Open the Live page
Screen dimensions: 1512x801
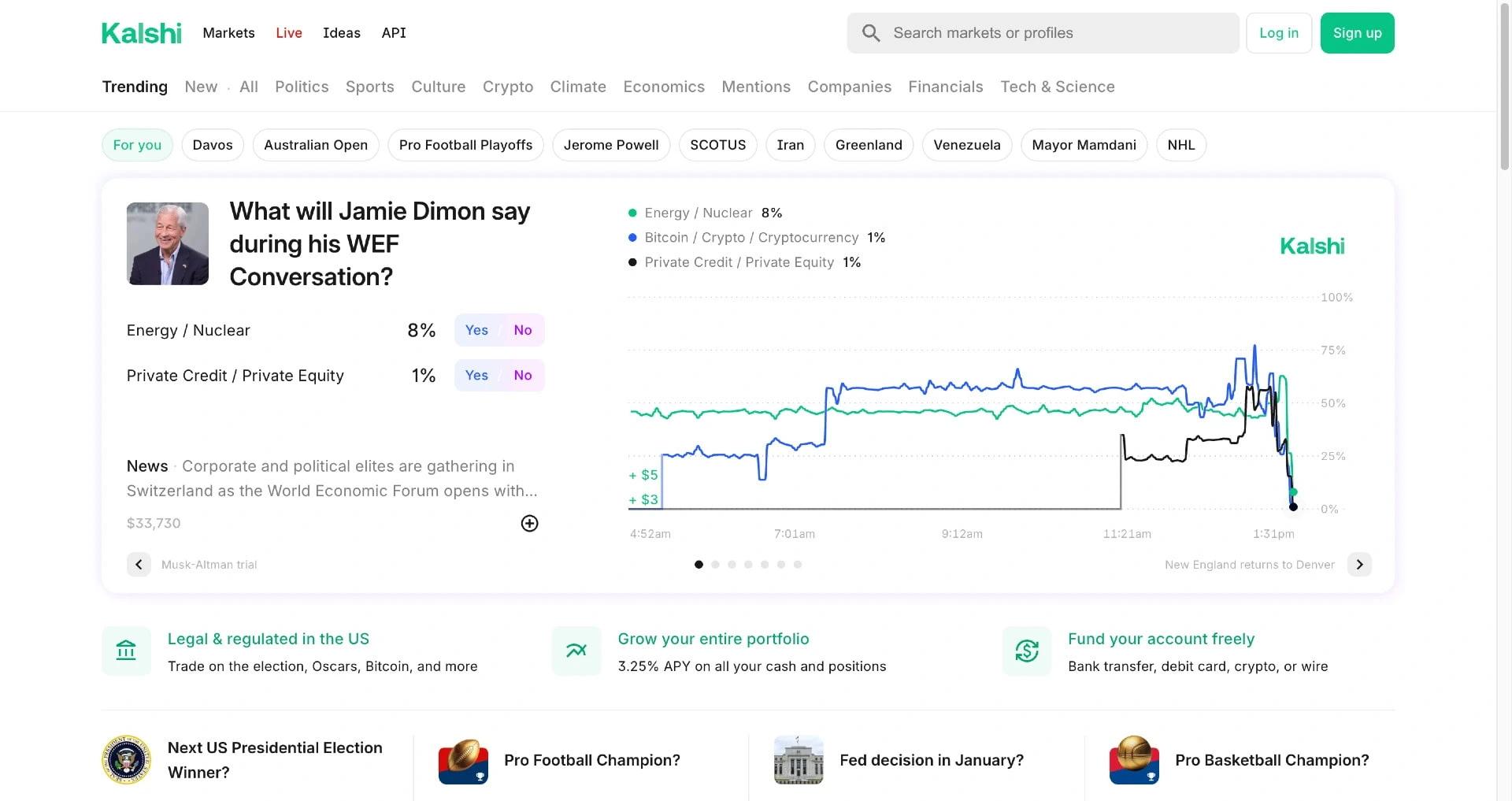pyautogui.click(x=289, y=33)
